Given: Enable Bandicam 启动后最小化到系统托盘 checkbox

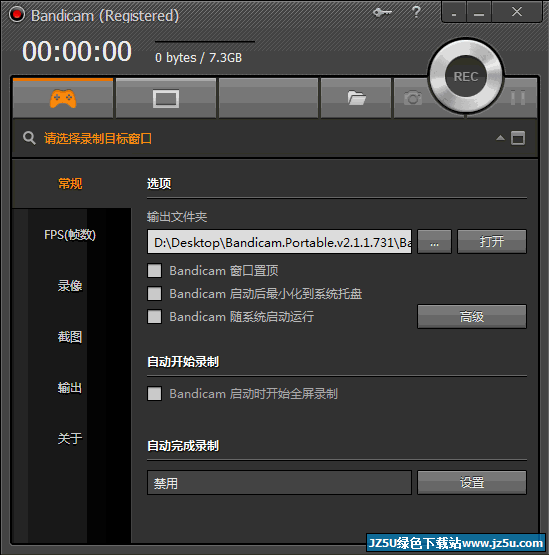Looking at the screenshot, I should pyautogui.click(x=154, y=293).
